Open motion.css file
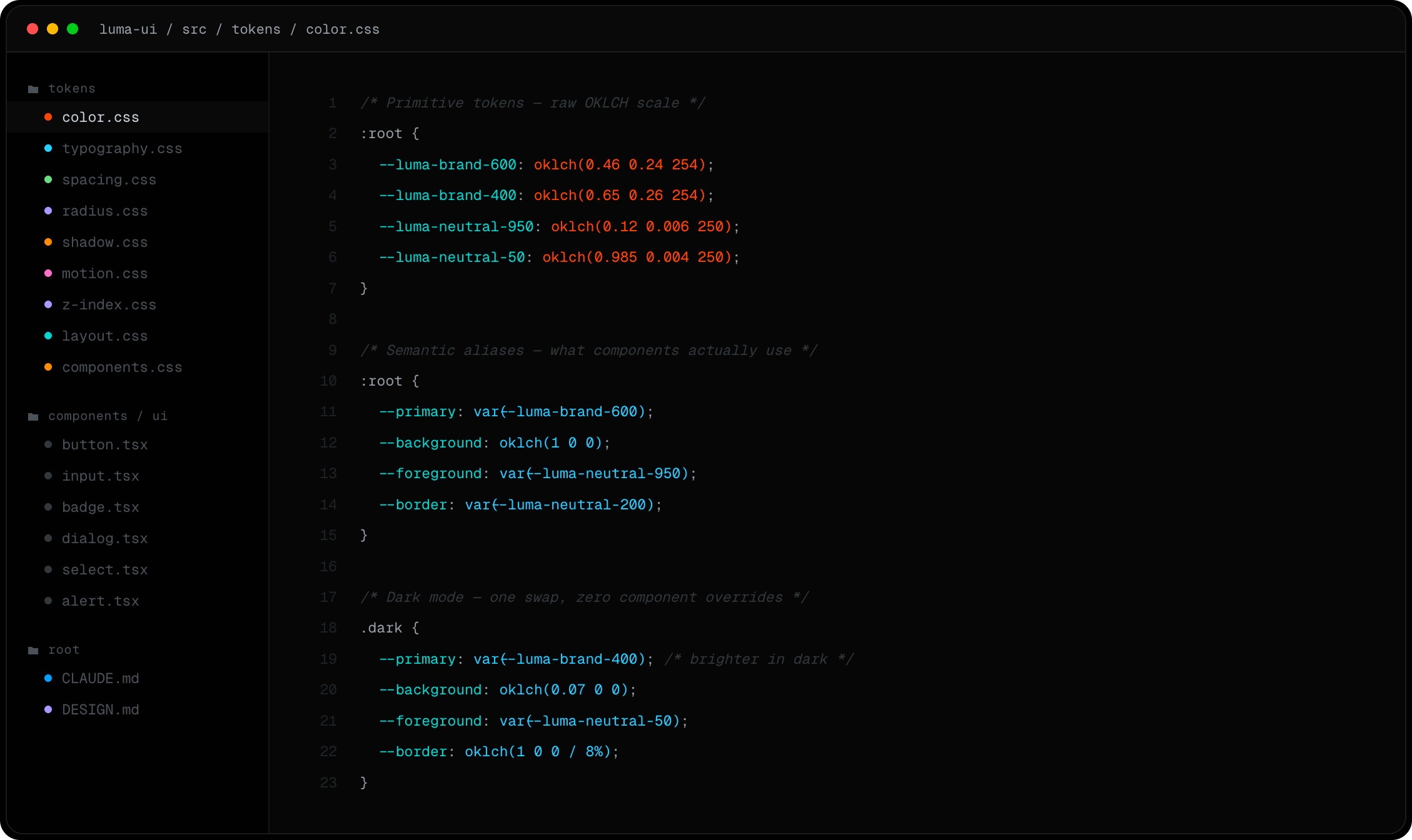Screen dimensions: 1412x840 click(x=138, y=273)
